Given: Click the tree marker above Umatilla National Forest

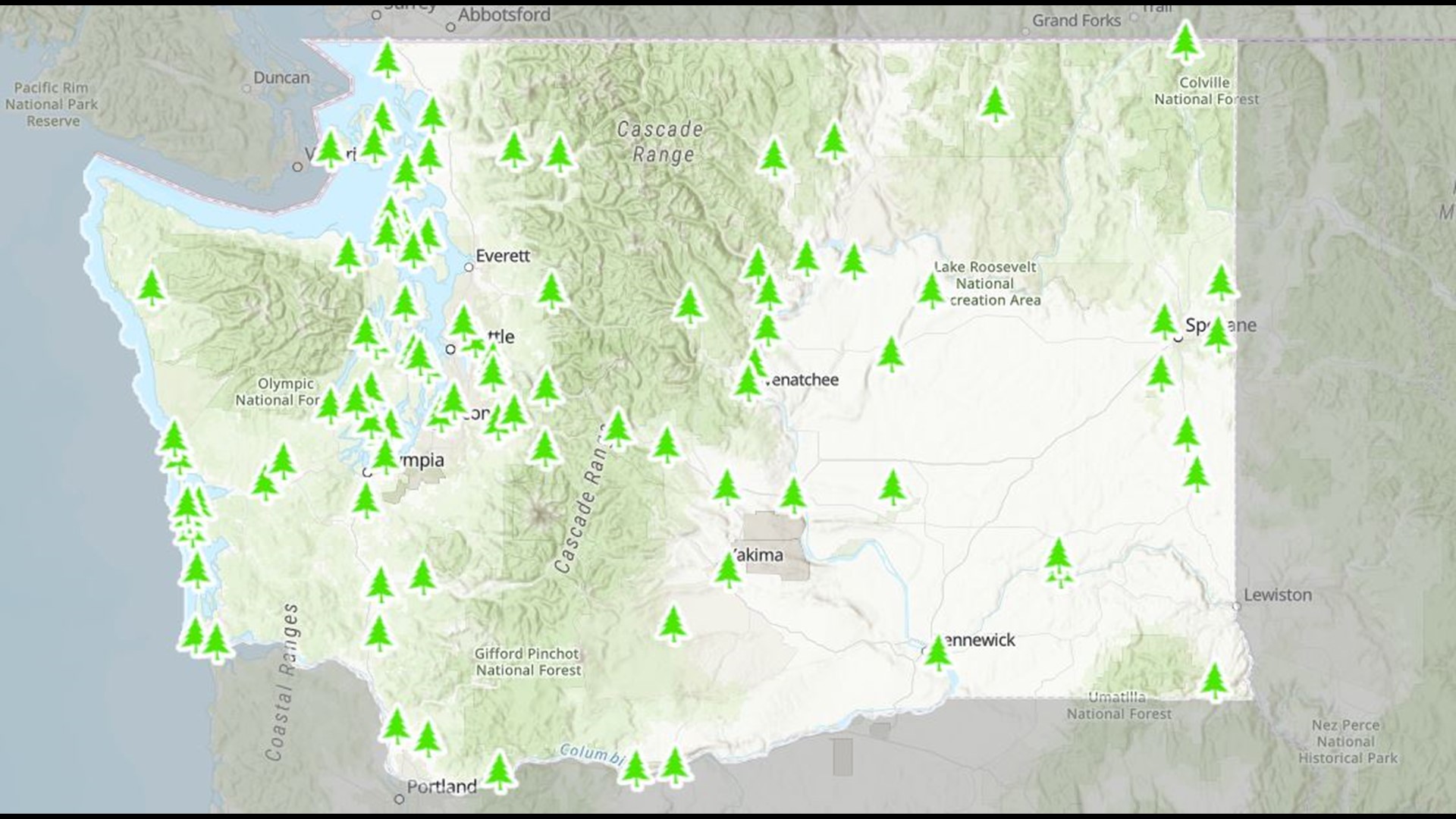Looking at the screenshot, I should [1214, 681].
